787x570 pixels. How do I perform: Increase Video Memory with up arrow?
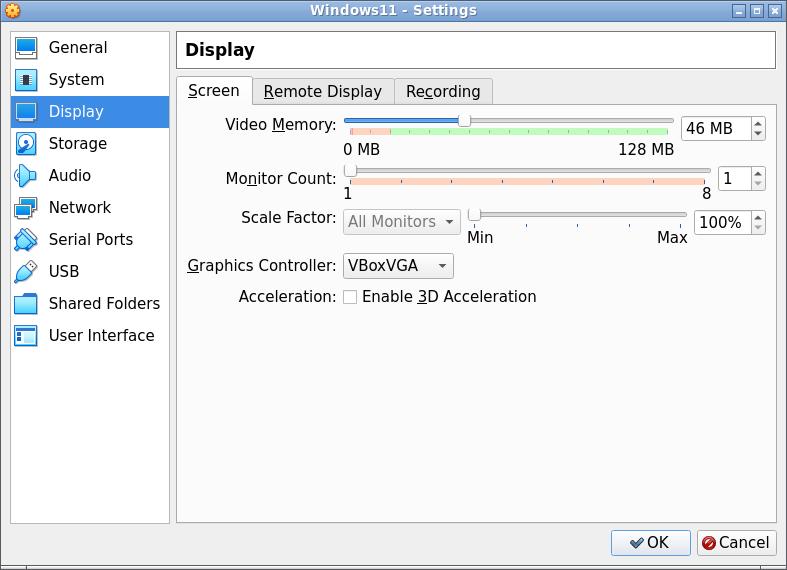click(x=758, y=123)
